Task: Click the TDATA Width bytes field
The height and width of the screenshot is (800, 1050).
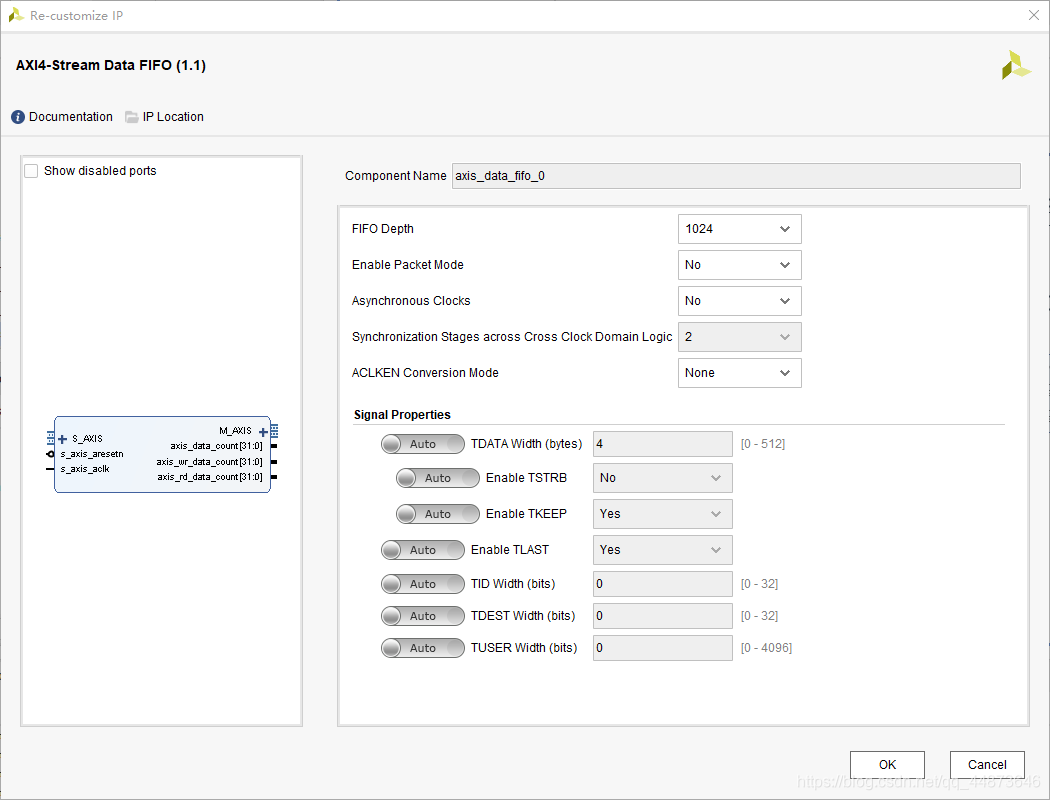Action: tap(662, 444)
